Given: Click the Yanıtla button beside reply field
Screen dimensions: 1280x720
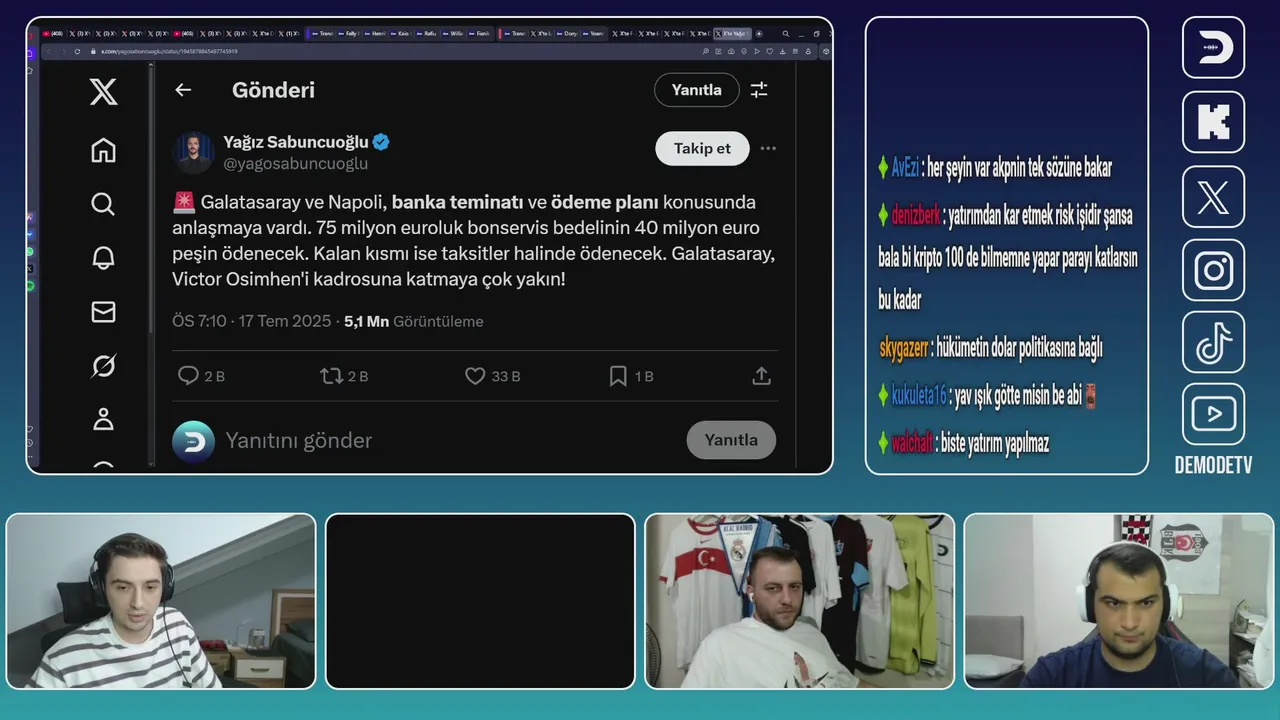Looking at the screenshot, I should 731,440.
